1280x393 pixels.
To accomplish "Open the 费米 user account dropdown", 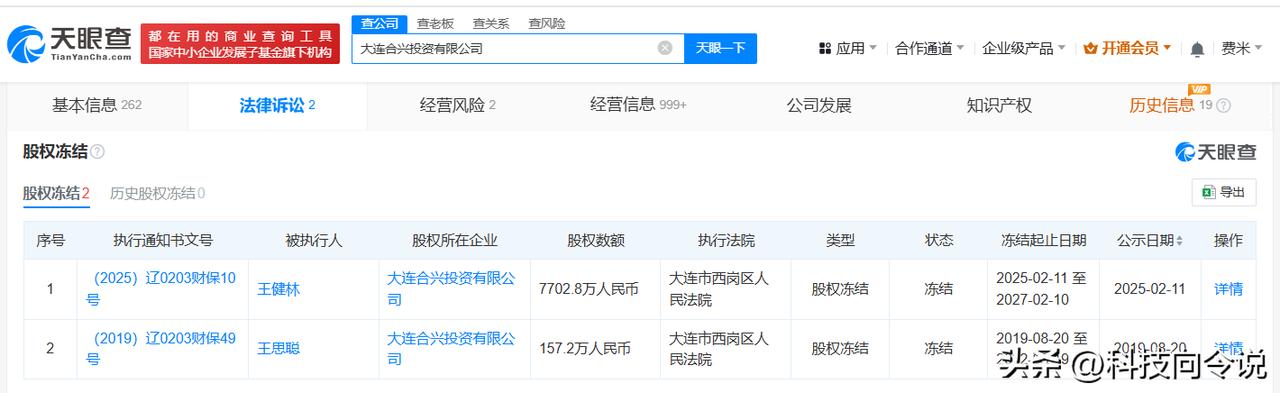I will [x=1242, y=48].
